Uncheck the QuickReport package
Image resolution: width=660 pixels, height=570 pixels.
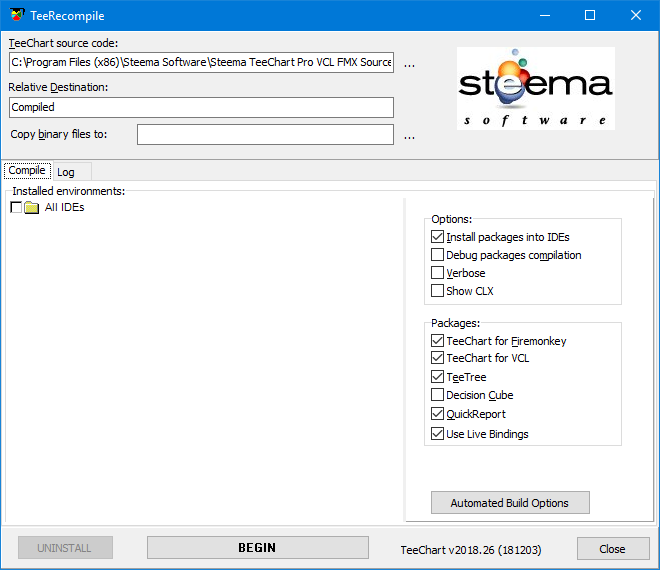pos(437,414)
